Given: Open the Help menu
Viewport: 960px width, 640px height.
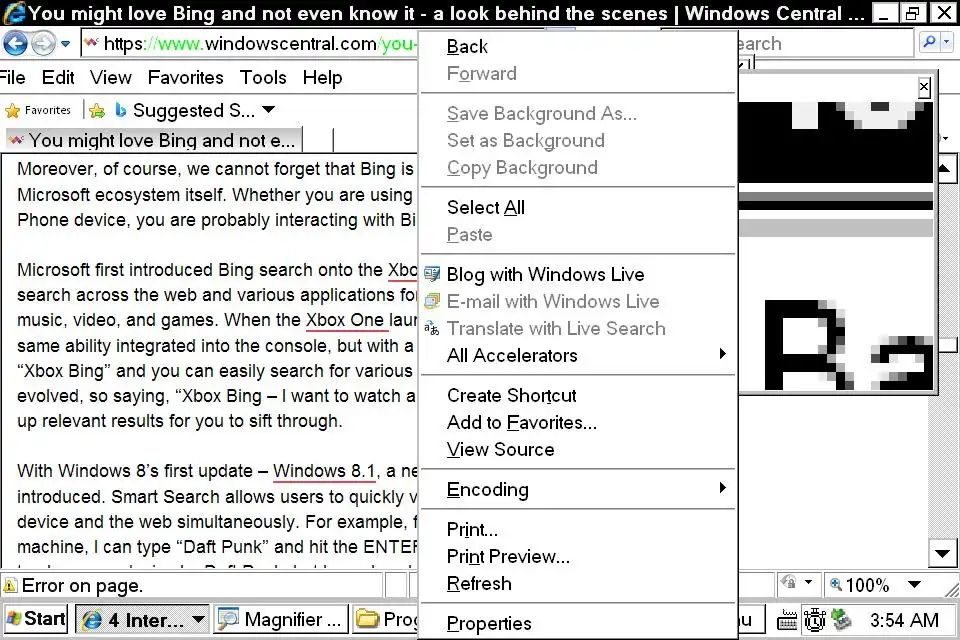Looking at the screenshot, I should [323, 78].
